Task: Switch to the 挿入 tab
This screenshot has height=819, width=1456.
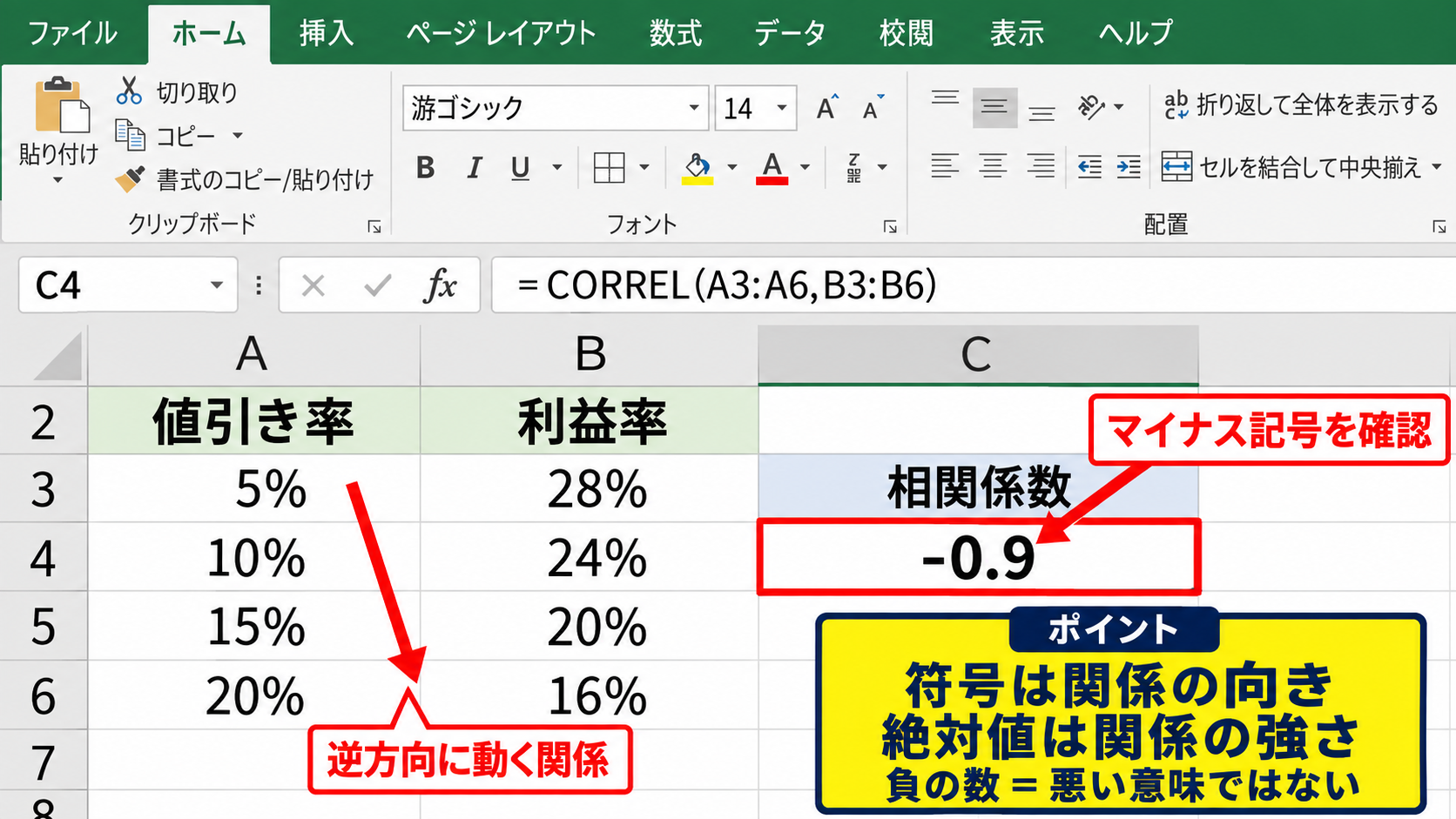Action: click(326, 33)
